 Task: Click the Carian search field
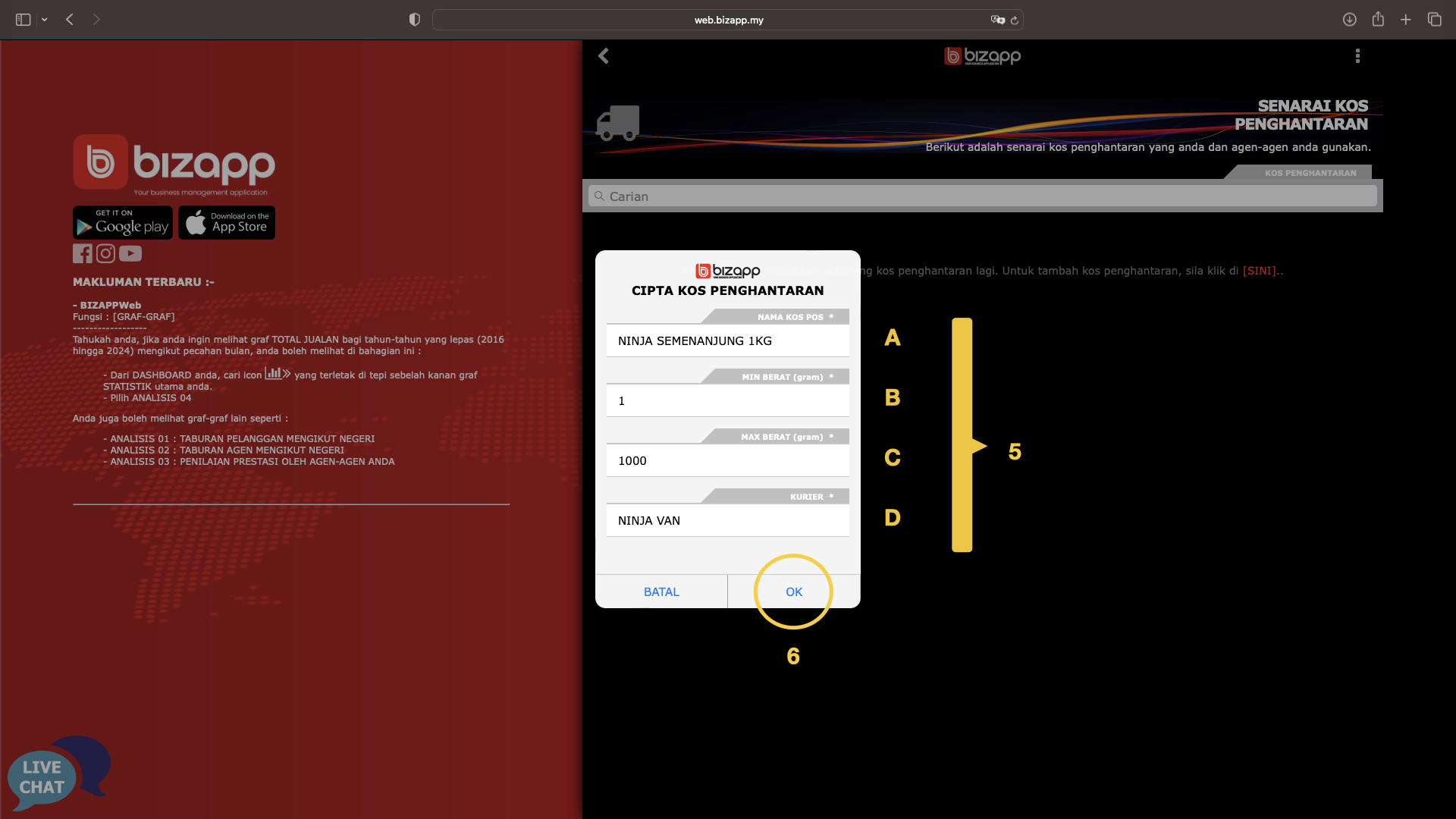pyautogui.click(x=983, y=196)
